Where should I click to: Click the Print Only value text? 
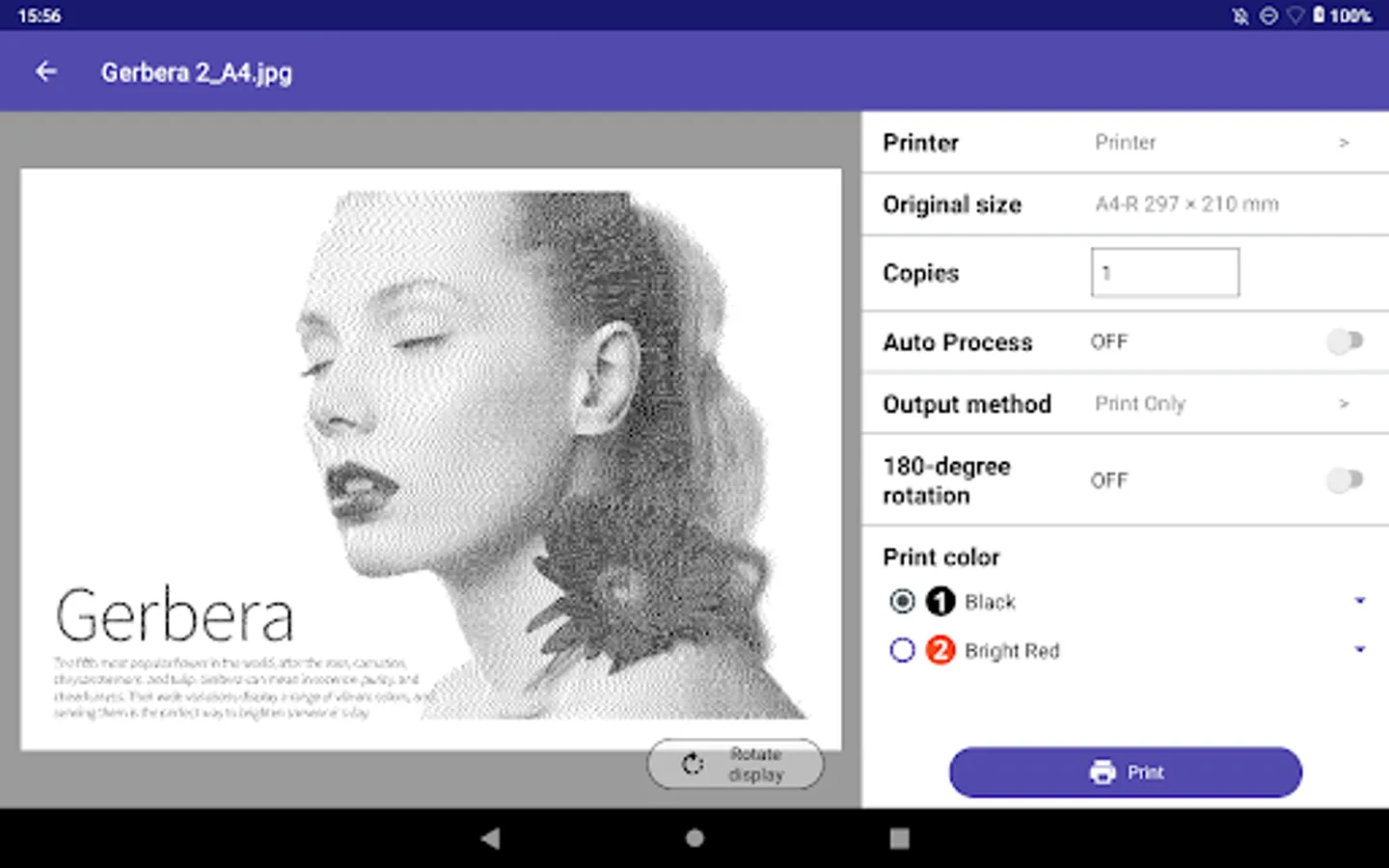coord(1140,403)
